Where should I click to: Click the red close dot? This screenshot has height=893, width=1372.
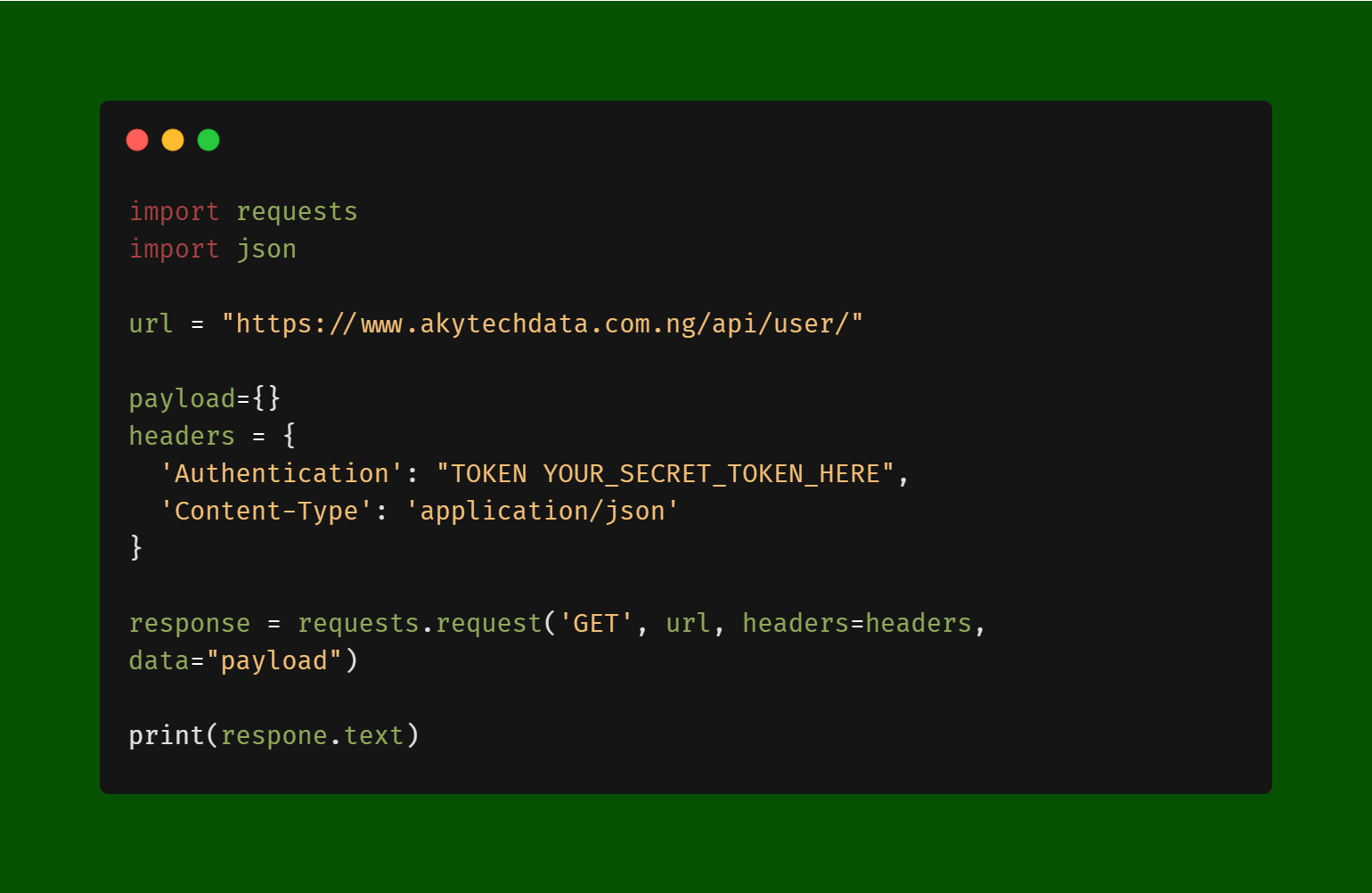point(137,140)
